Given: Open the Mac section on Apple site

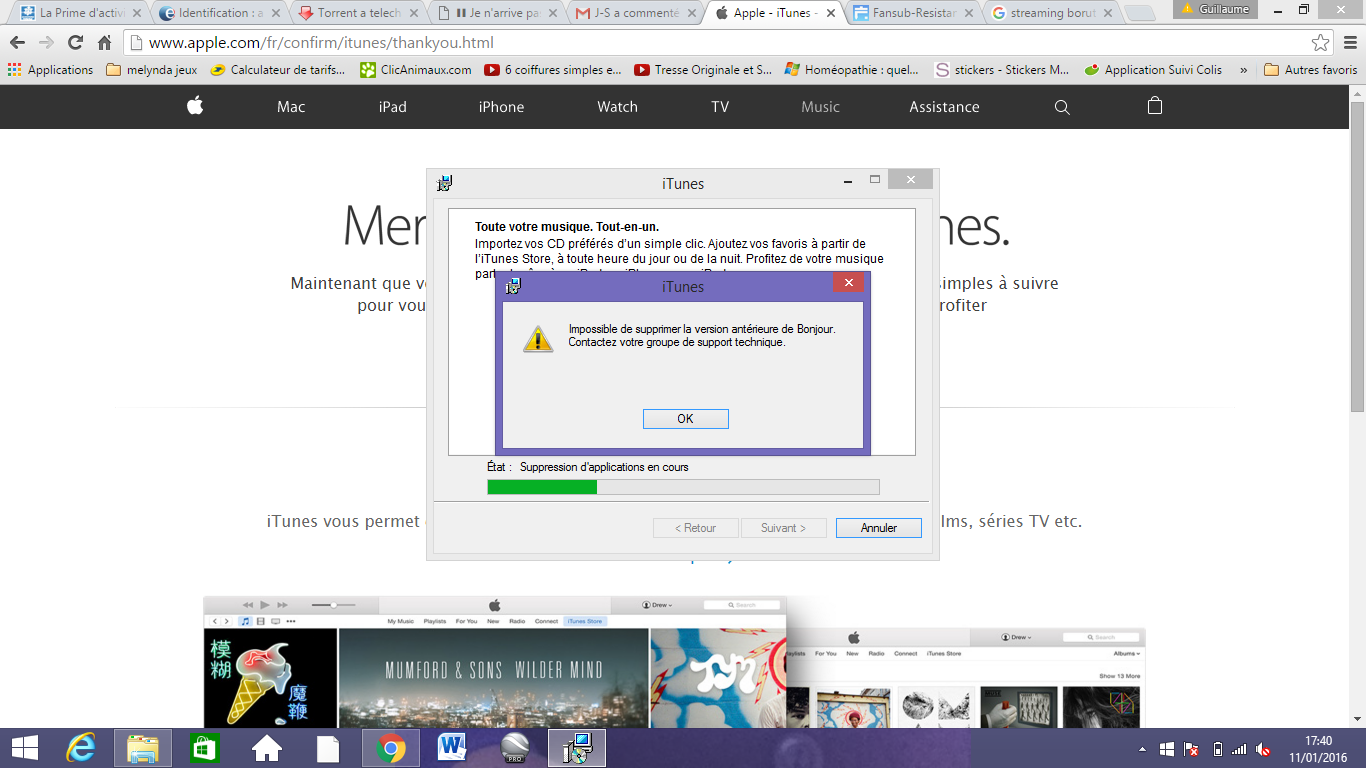Looking at the screenshot, I should click(x=291, y=107).
